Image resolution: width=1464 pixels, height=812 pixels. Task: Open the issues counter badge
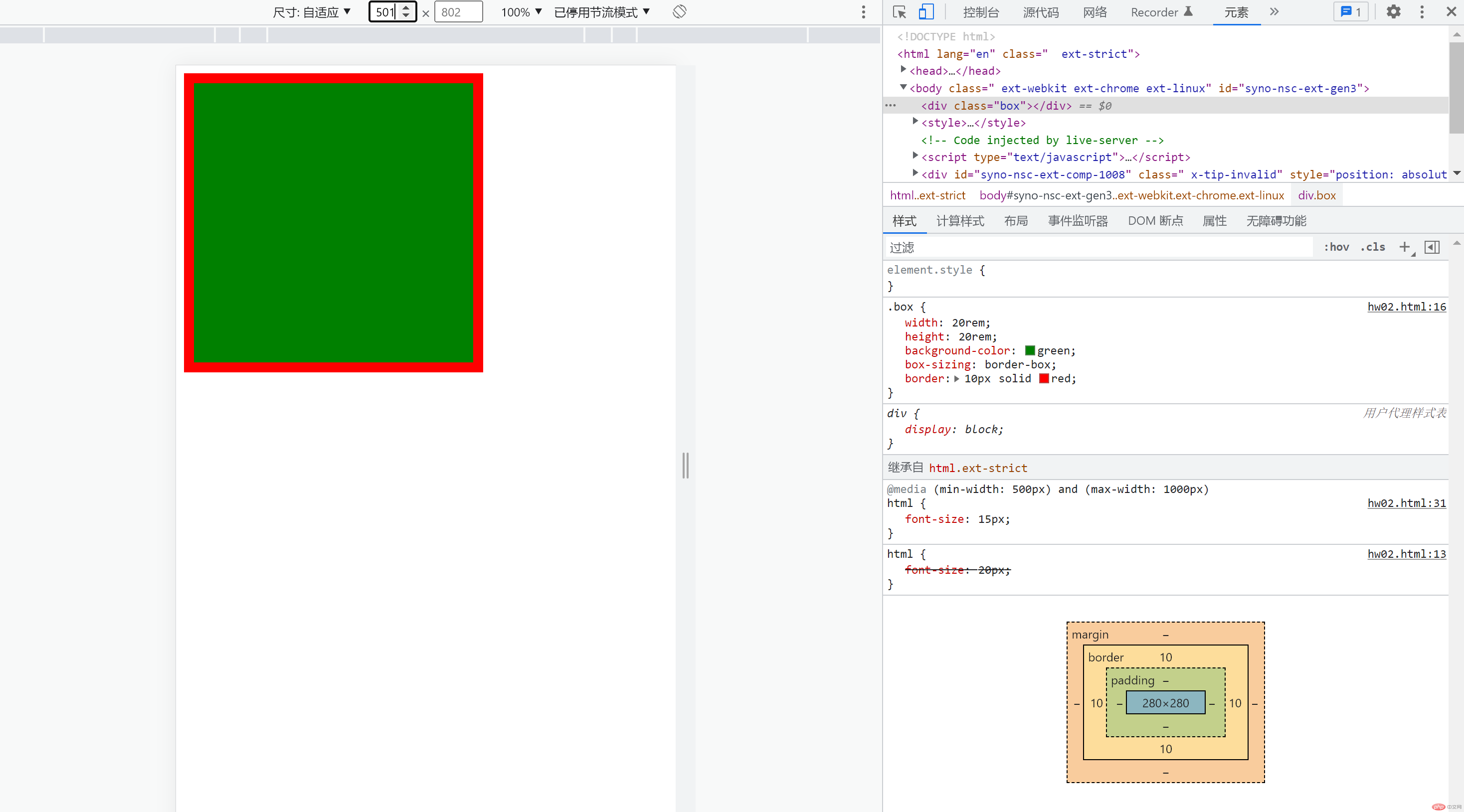coord(1351,12)
